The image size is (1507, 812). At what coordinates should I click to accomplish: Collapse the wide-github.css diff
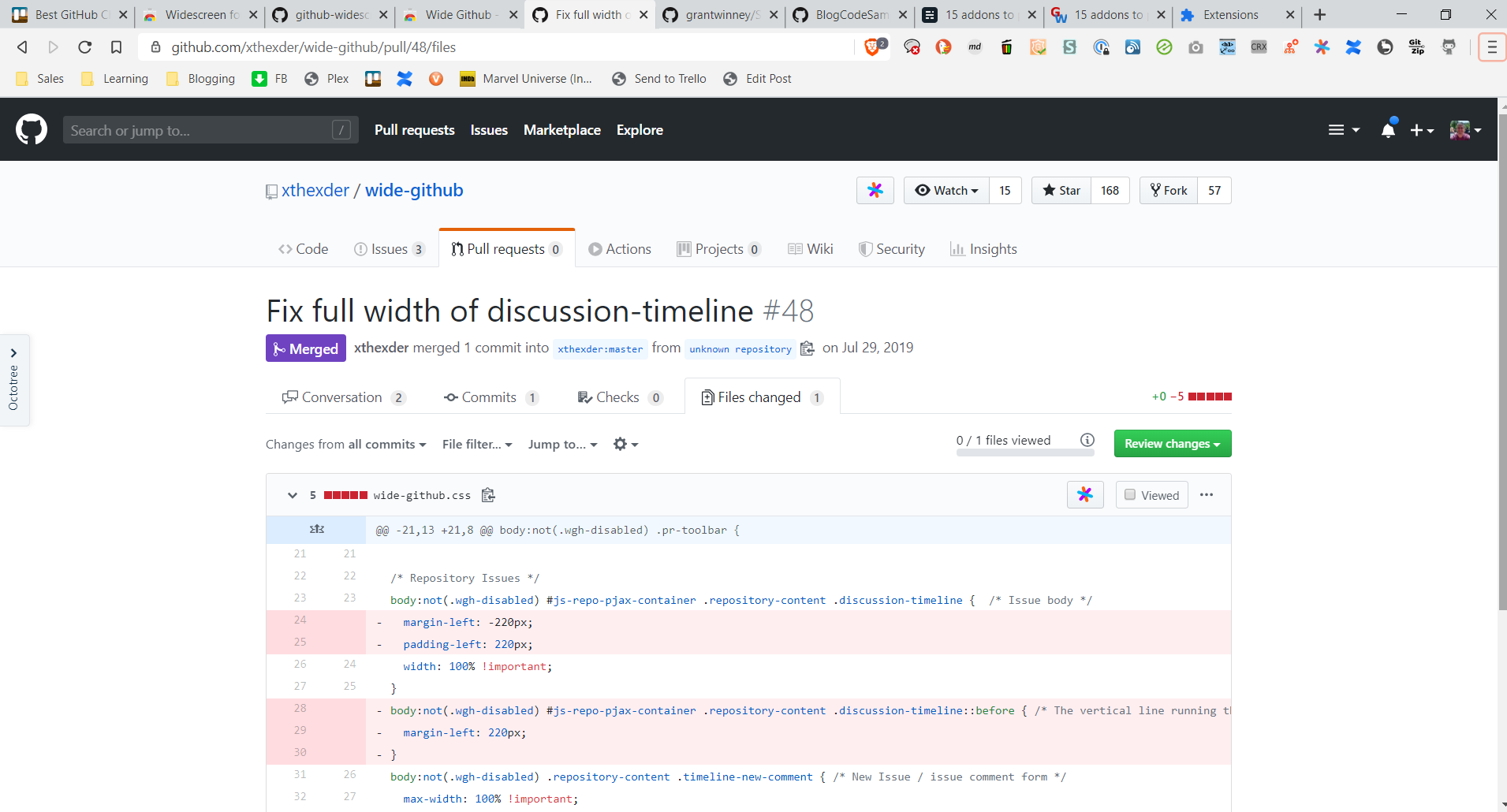[x=293, y=495]
